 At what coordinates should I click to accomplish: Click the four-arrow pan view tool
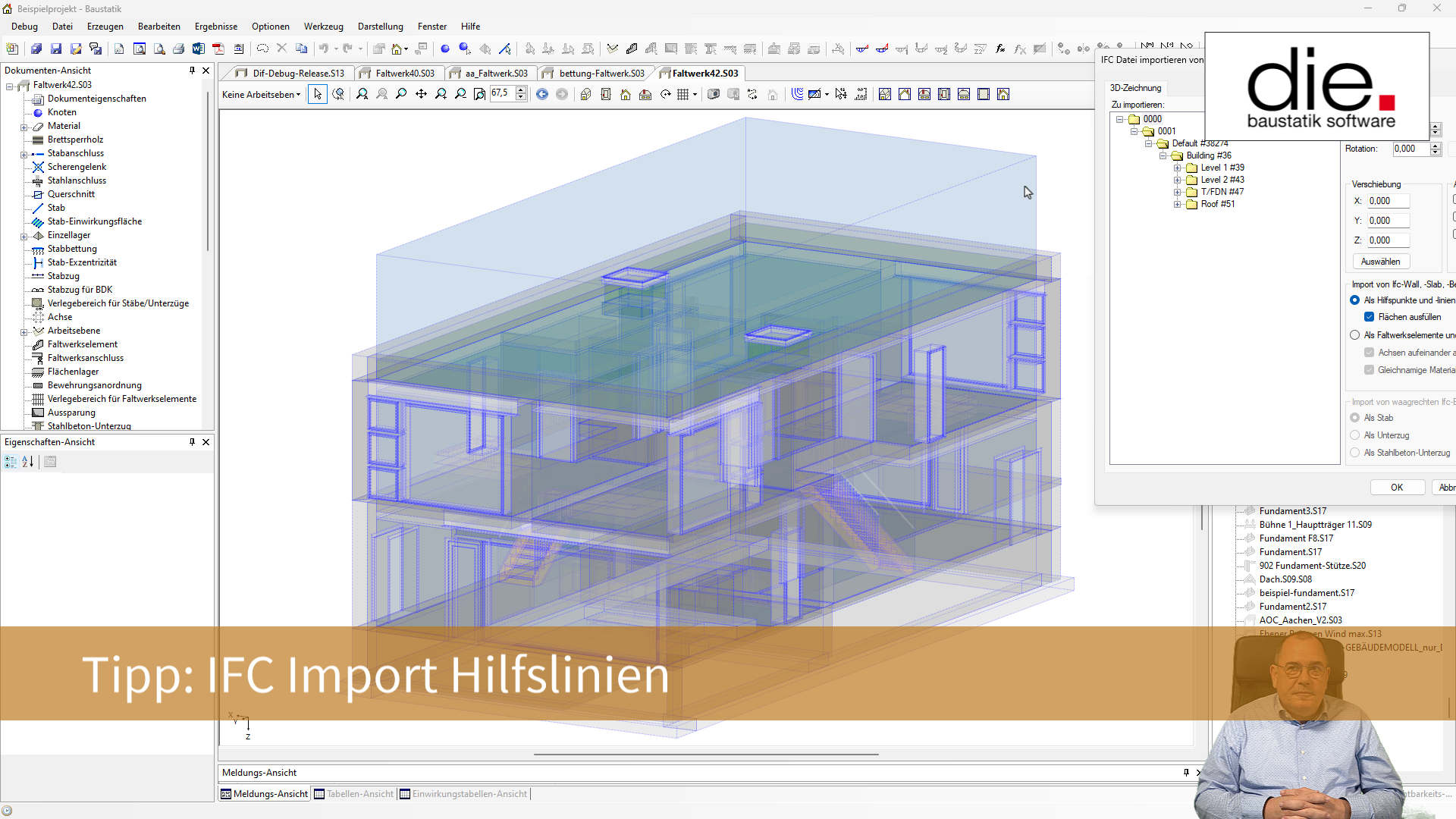click(421, 94)
